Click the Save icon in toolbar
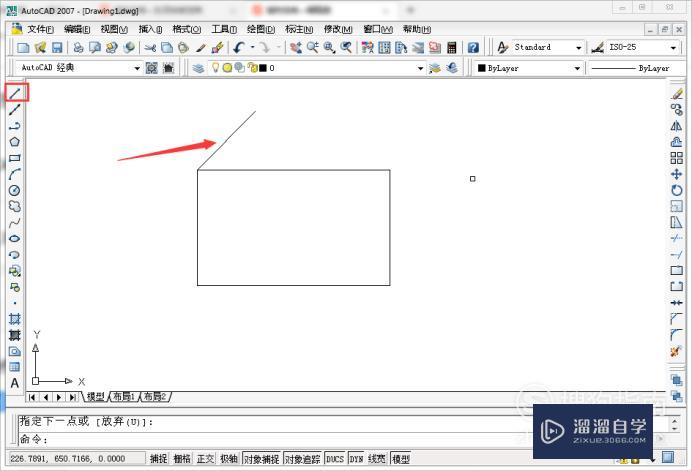 click(x=57, y=47)
